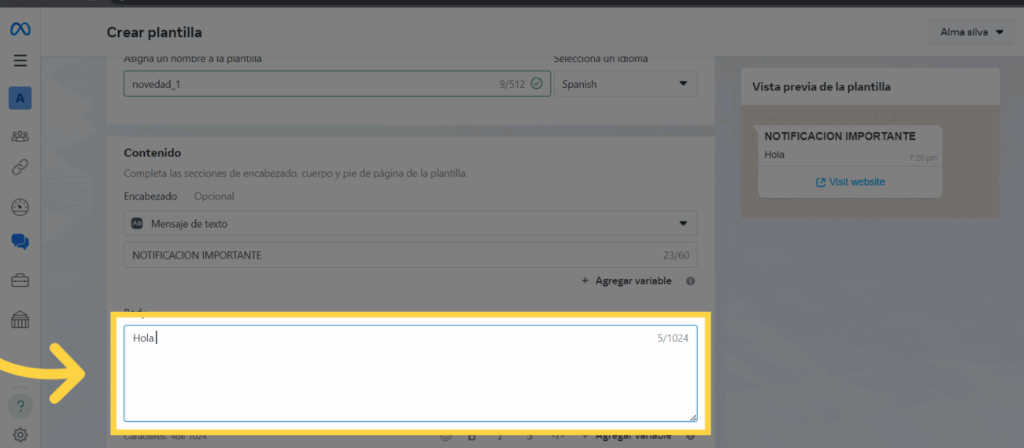1024x448 pixels.
Task: Open the hamburger menu in sidebar
Action: coord(20,60)
